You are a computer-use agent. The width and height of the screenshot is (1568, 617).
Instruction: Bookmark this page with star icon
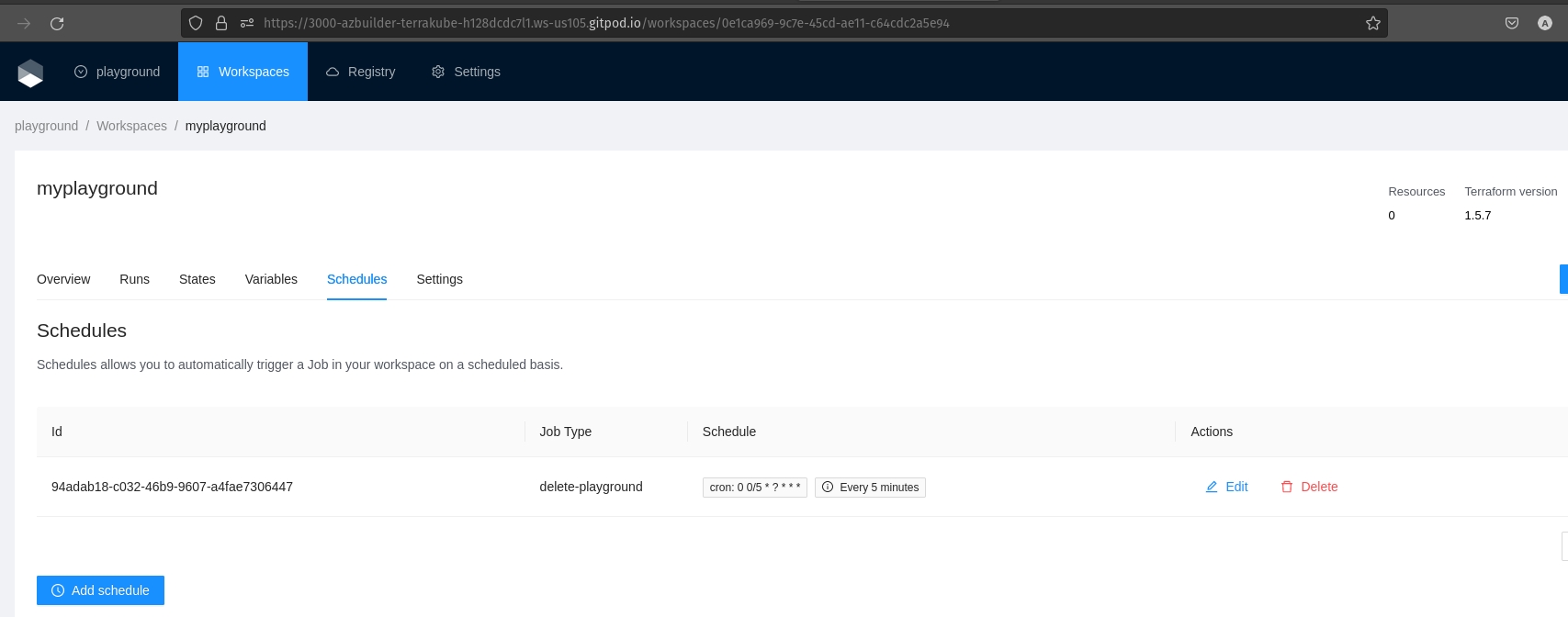pyautogui.click(x=1372, y=23)
